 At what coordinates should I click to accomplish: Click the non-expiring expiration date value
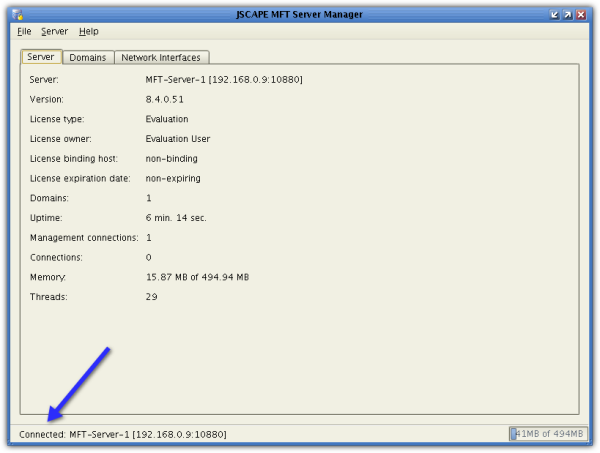point(173,178)
